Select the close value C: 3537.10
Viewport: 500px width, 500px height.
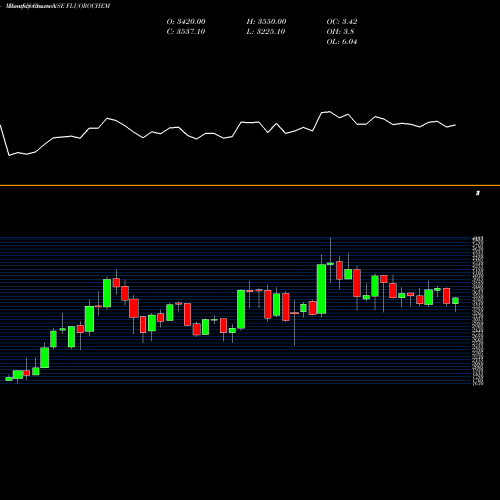[x=186, y=32]
